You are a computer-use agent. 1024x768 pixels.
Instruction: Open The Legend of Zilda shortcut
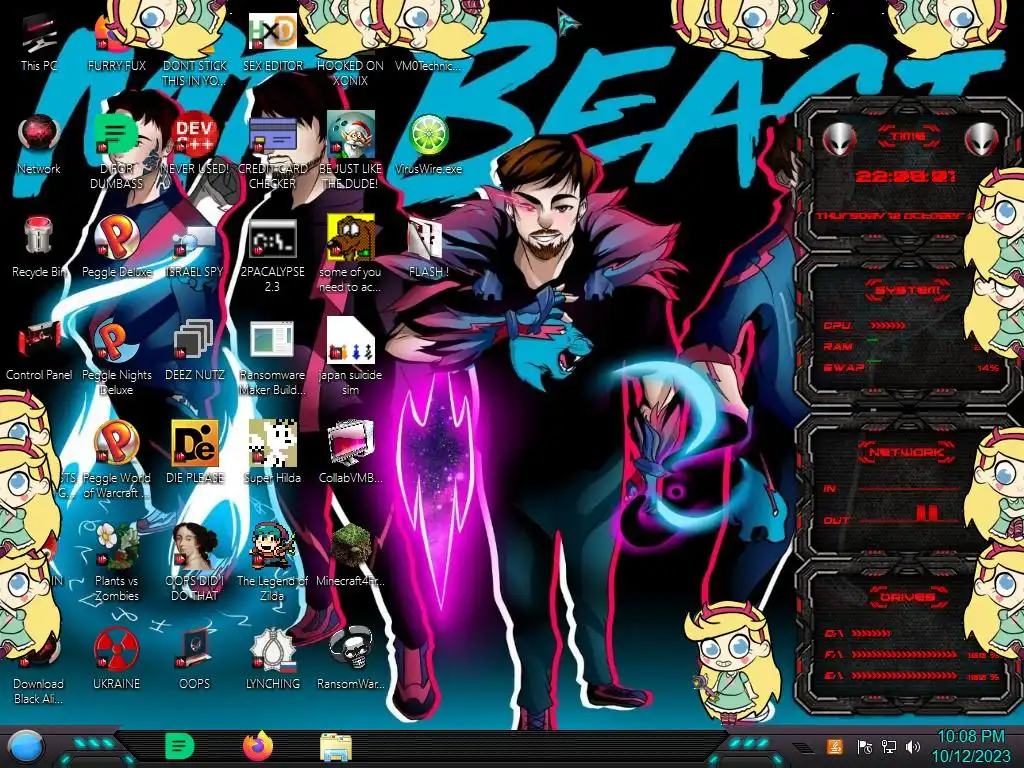[x=273, y=562]
